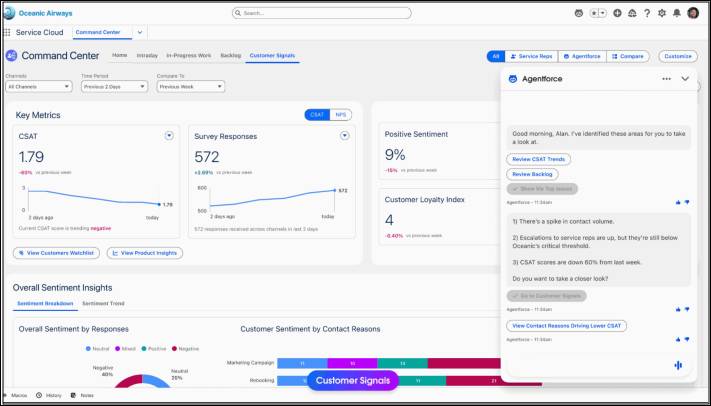Viewport: 711px width, 406px height.
Task: Click View Contact Reasons Driving Lower CSAT
Action: pyautogui.click(x=566, y=326)
